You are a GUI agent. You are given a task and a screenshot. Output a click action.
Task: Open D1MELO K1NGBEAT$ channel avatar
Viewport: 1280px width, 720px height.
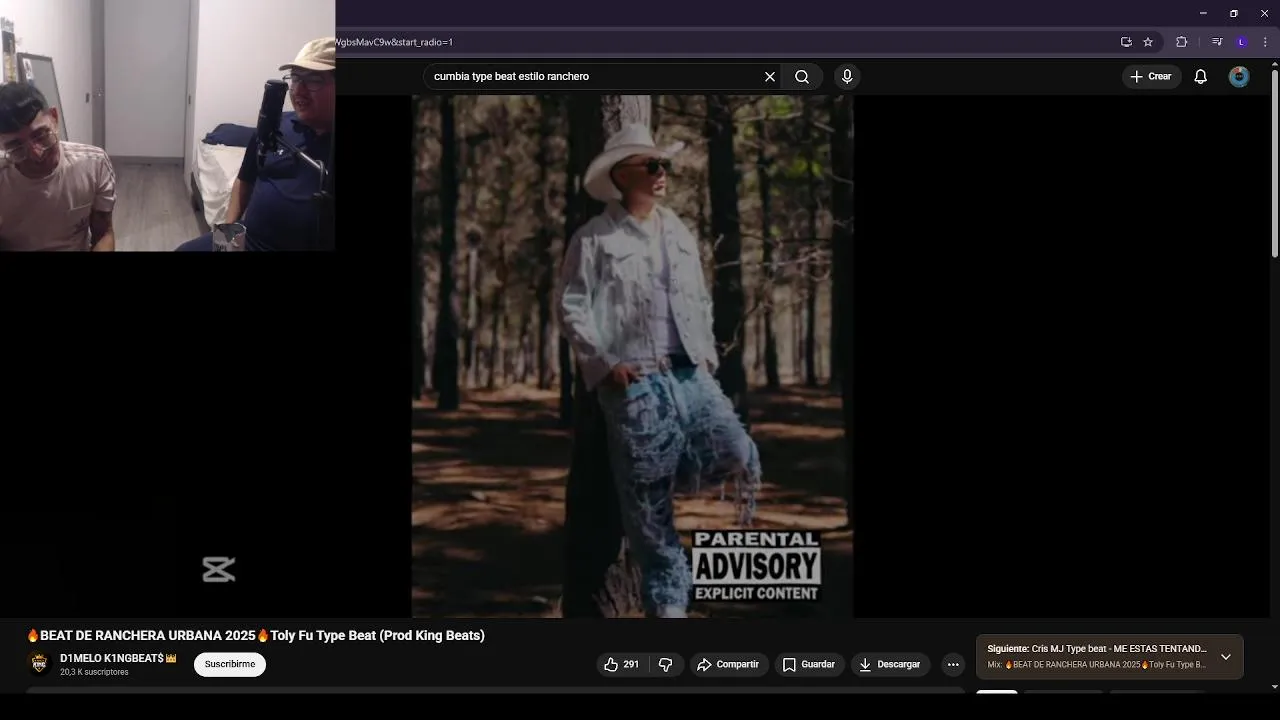coord(39,663)
